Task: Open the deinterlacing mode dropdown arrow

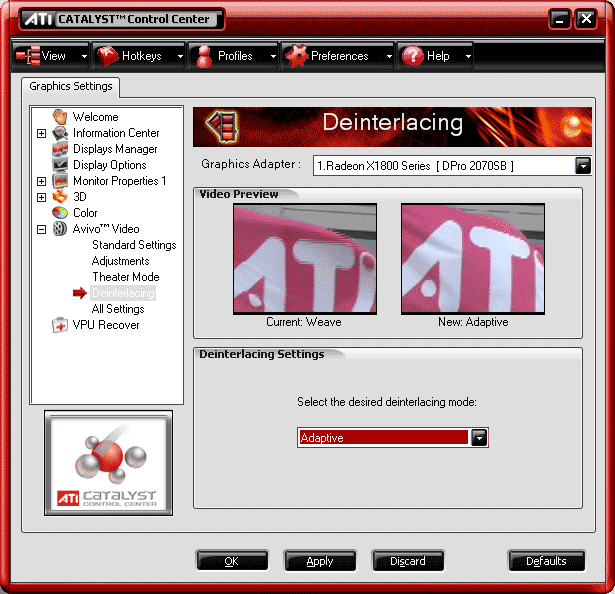Action: pyautogui.click(x=479, y=437)
